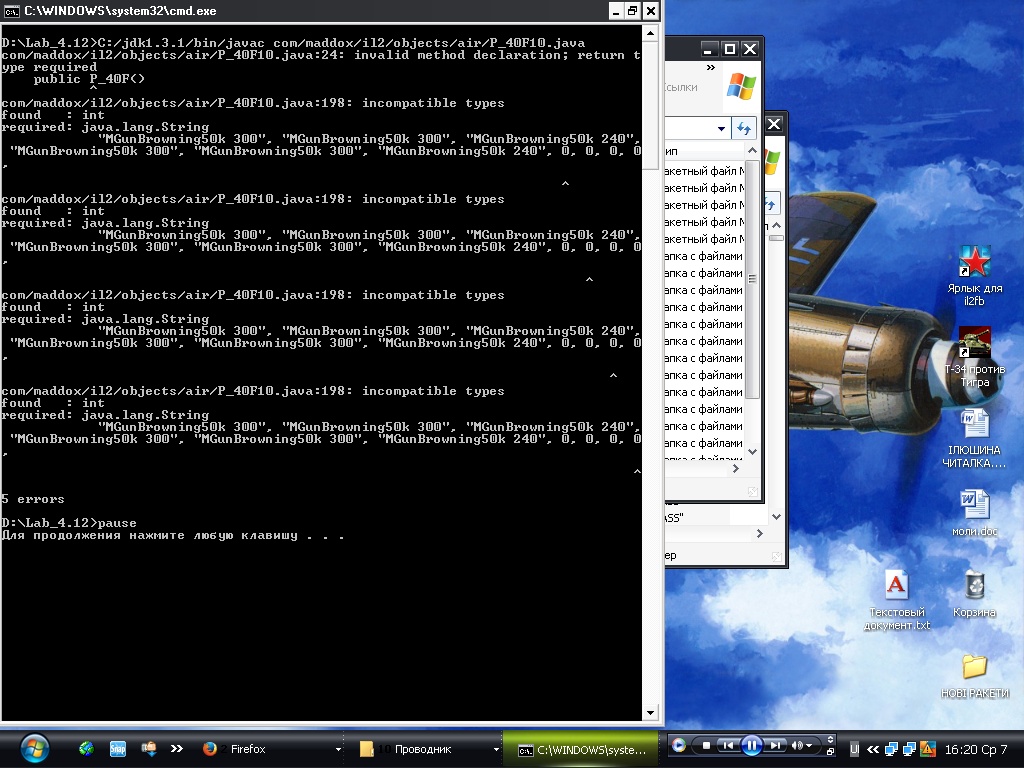Click the Ссылки links toolbar label
Image resolution: width=1024 pixels, height=768 pixels.
681,88
